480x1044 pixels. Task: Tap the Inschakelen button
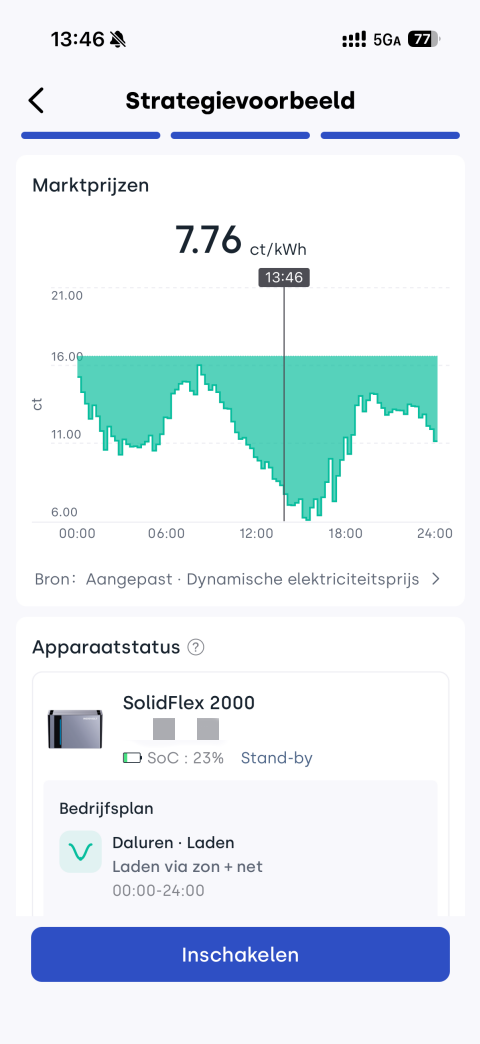pos(240,955)
